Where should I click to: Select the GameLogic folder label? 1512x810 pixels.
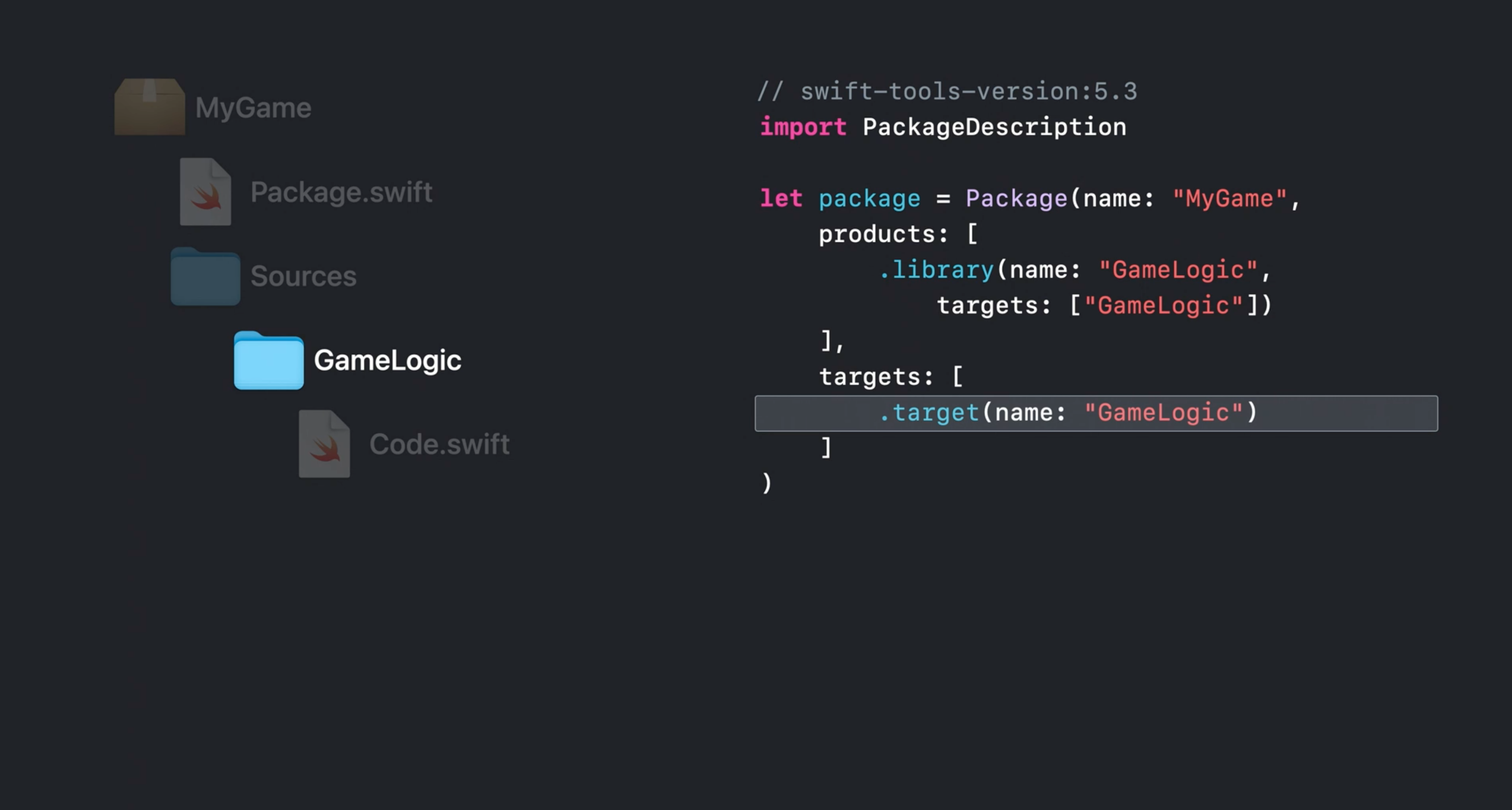388,361
